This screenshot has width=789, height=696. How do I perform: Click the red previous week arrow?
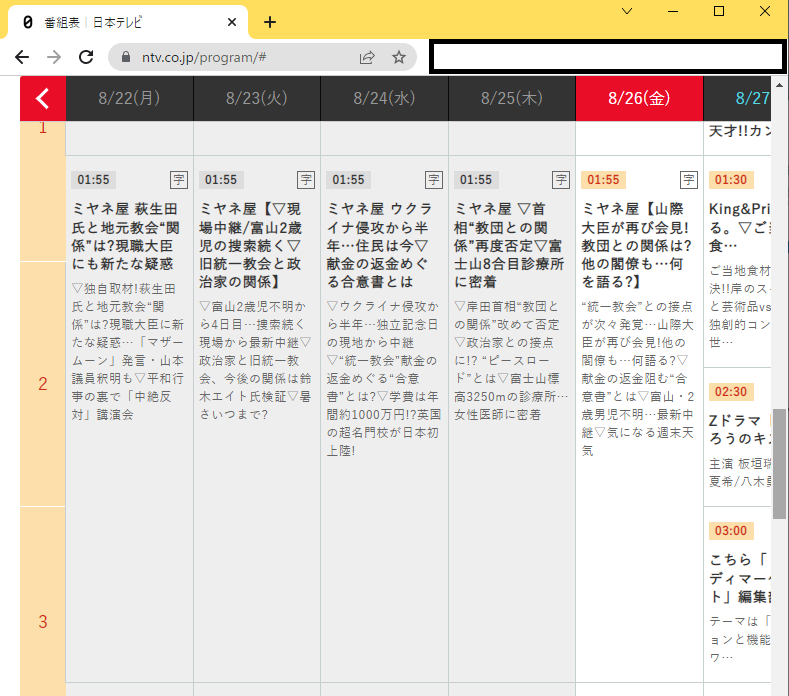pos(43,98)
